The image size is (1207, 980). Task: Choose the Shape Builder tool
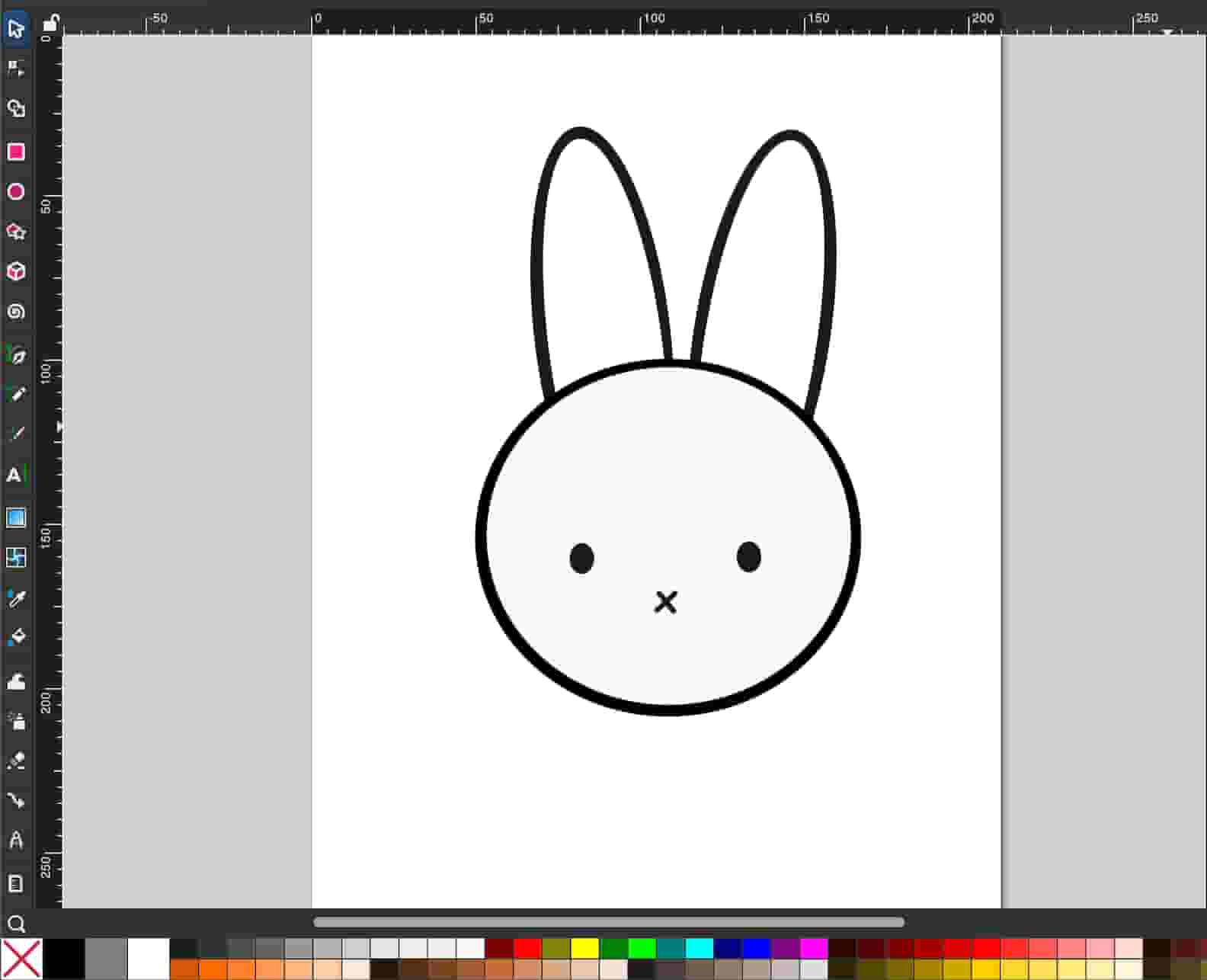[x=16, y=108]
